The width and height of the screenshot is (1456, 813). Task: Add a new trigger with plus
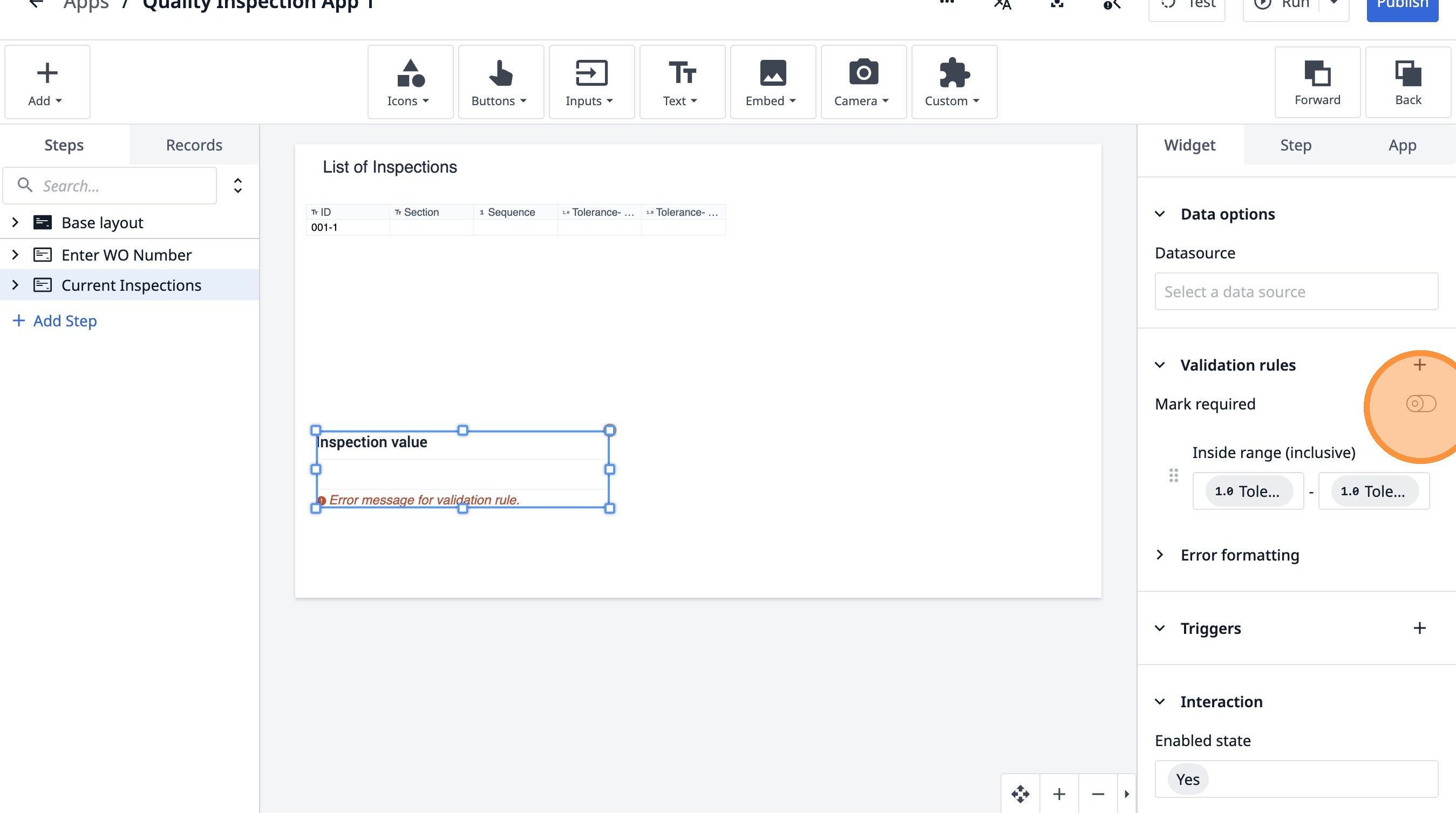[1419, 628]
